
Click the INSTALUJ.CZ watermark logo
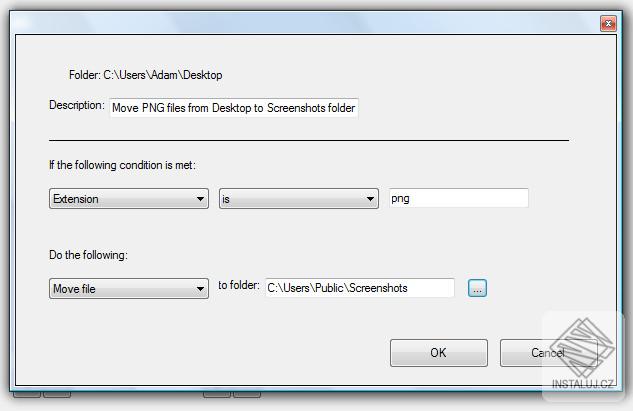click(583, 355)
